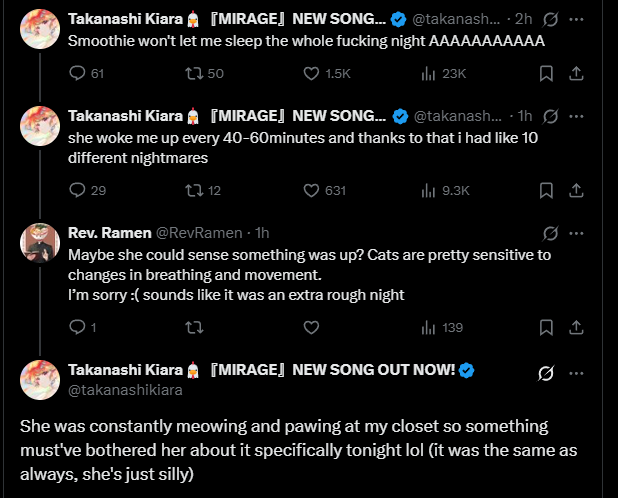Reply to the Smoothie sleep tweet

78,73
